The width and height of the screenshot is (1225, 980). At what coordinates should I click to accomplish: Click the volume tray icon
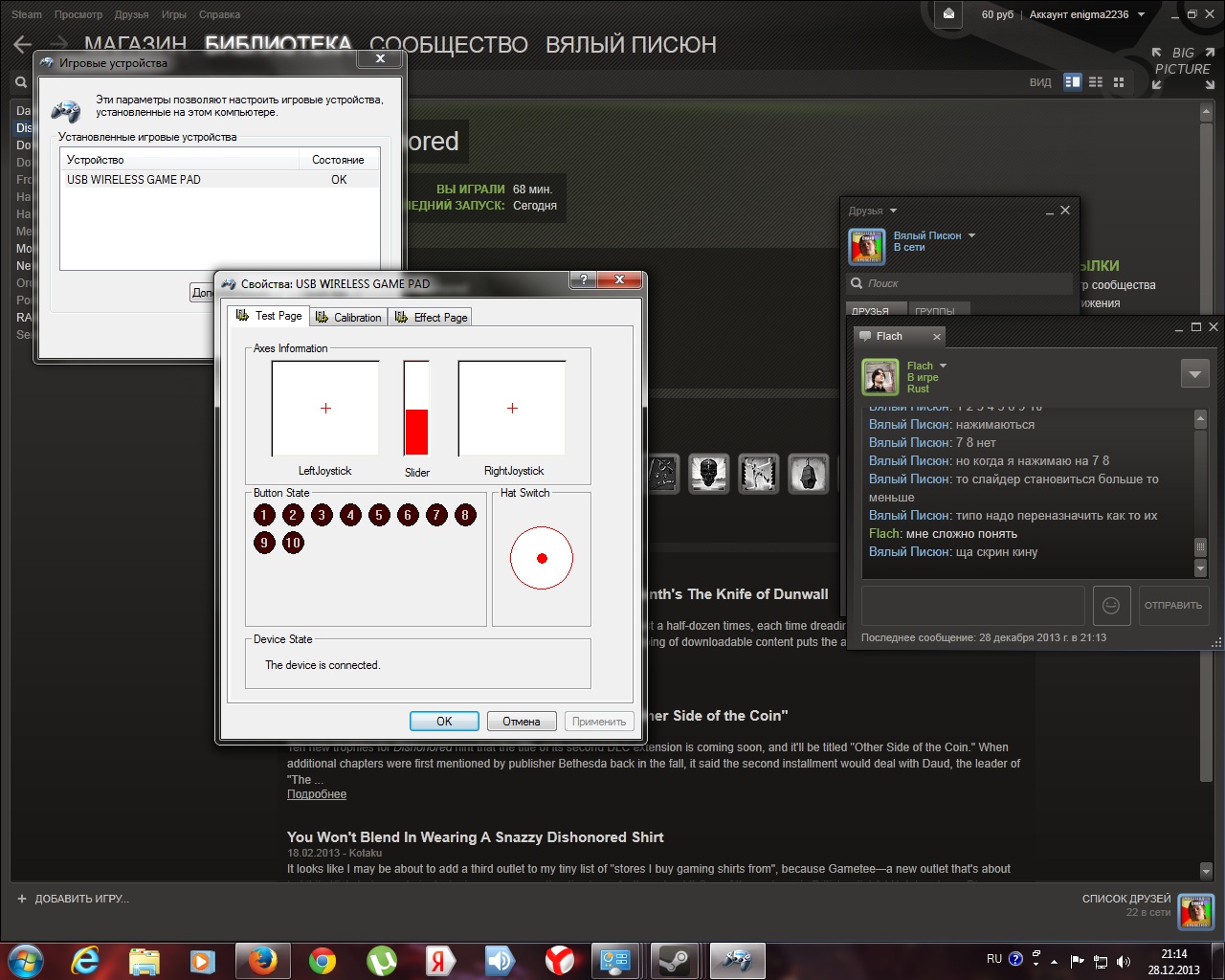point(1124,961)
